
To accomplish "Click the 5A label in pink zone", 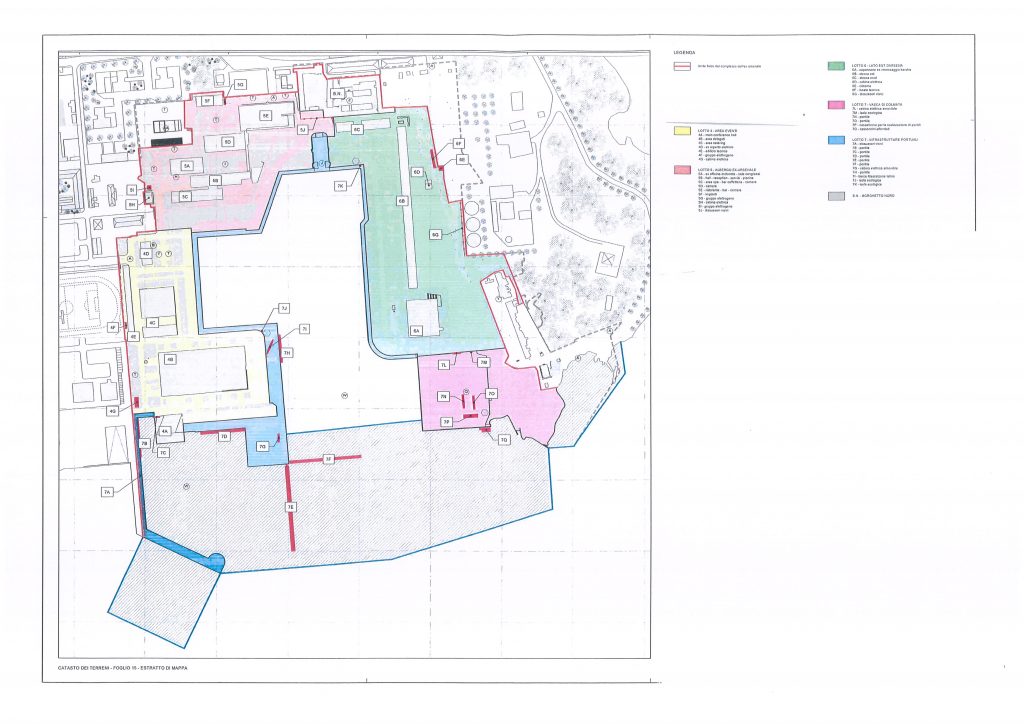I will coord(186,164).
